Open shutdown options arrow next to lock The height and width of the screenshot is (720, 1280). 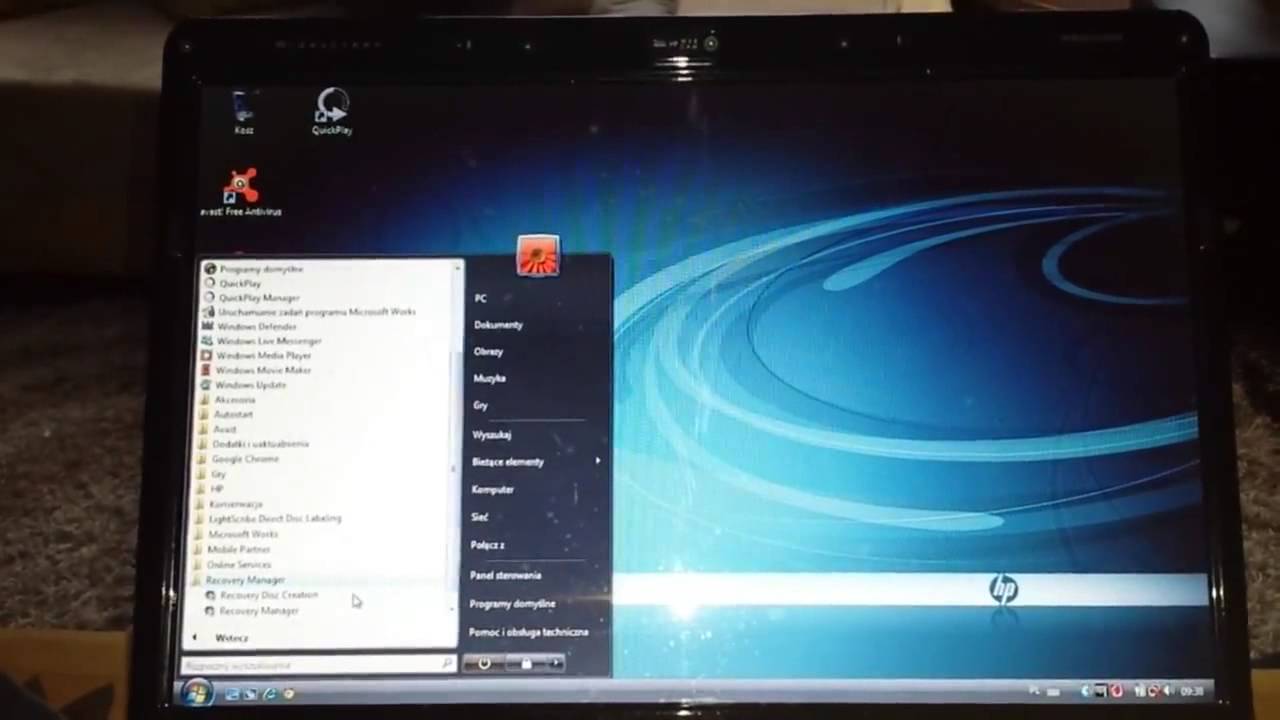(x=556, y=663)
